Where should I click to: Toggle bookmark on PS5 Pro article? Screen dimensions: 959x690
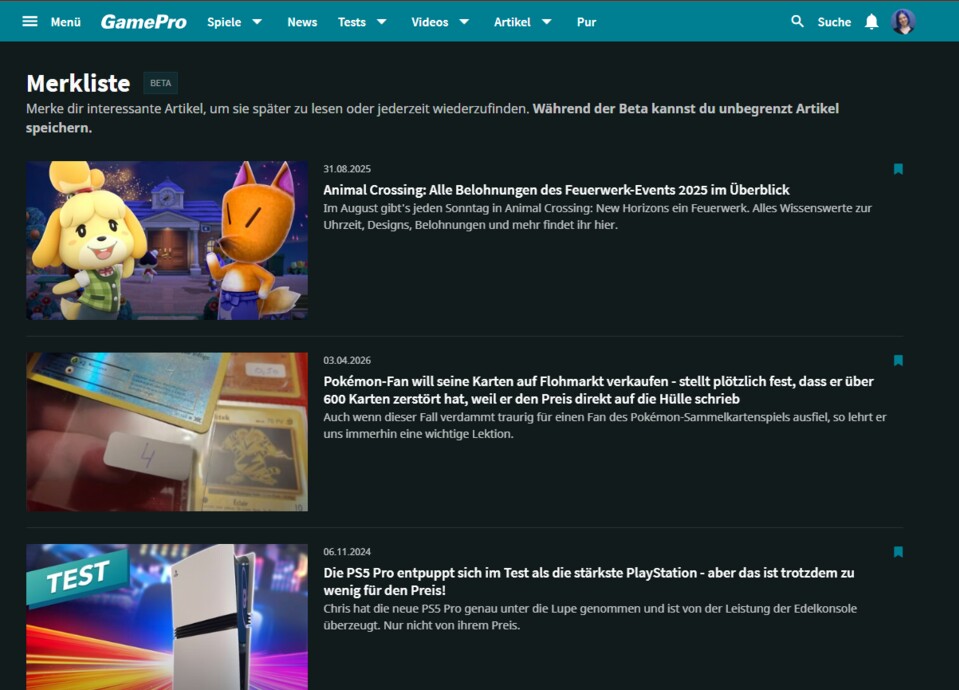tap(898, 552)
